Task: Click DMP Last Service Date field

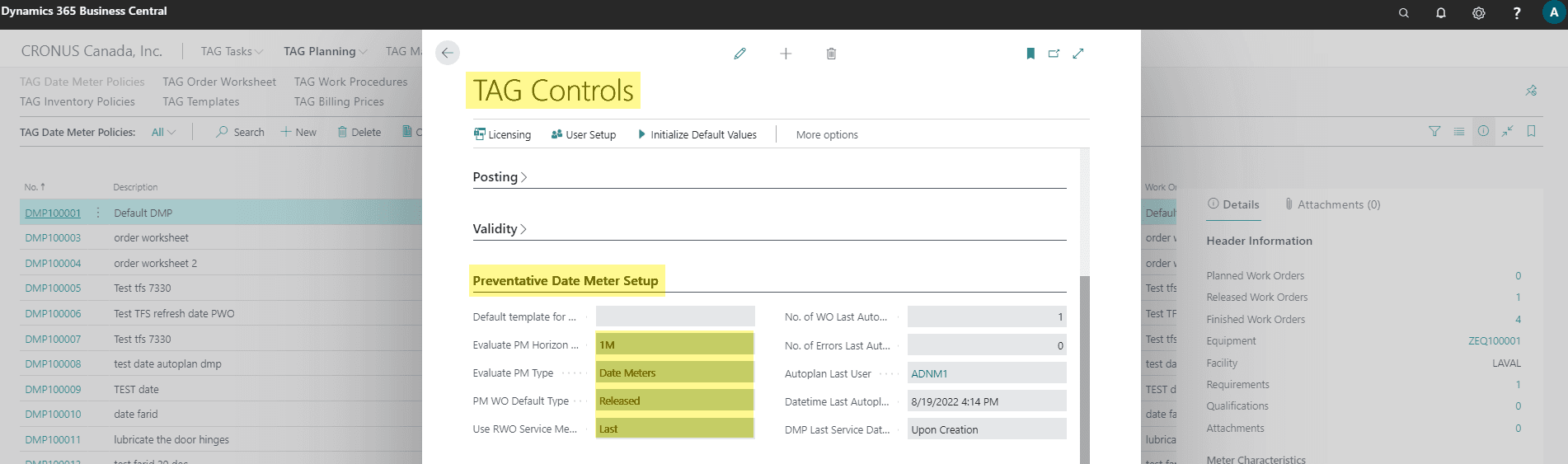Action: coord(987,429)
